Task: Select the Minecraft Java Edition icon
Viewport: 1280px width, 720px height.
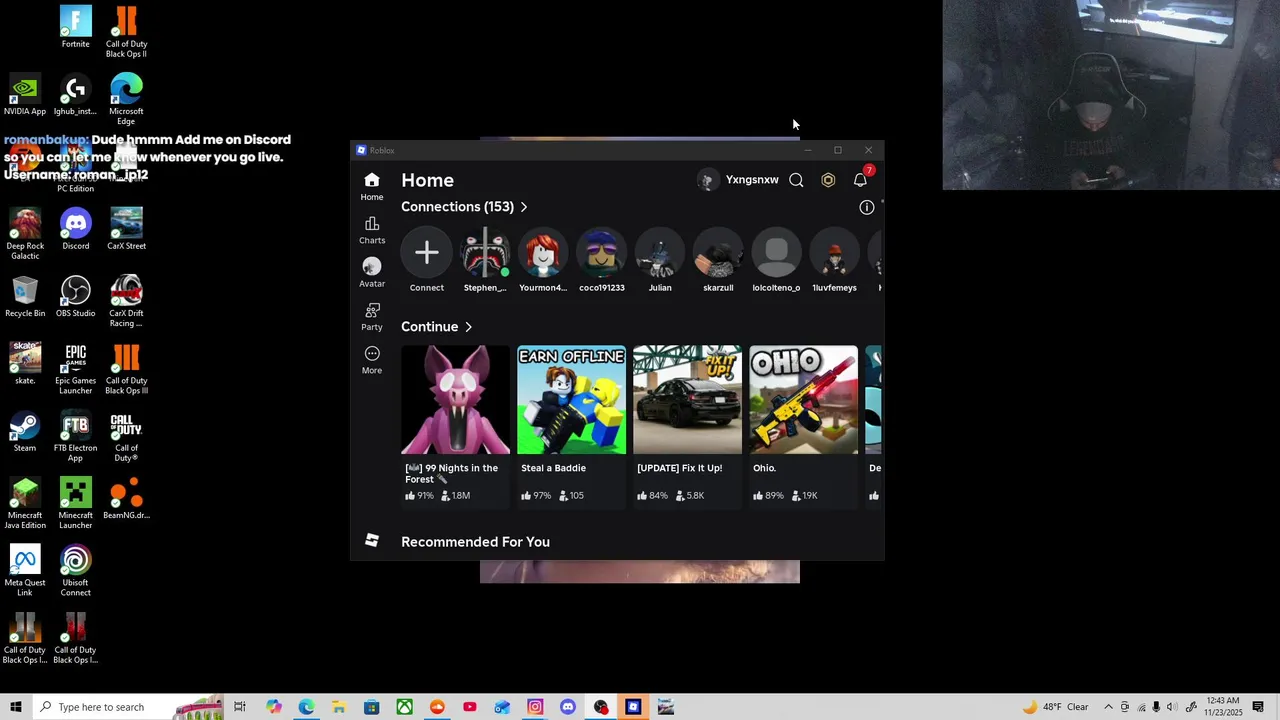Action: click(25, 503)
